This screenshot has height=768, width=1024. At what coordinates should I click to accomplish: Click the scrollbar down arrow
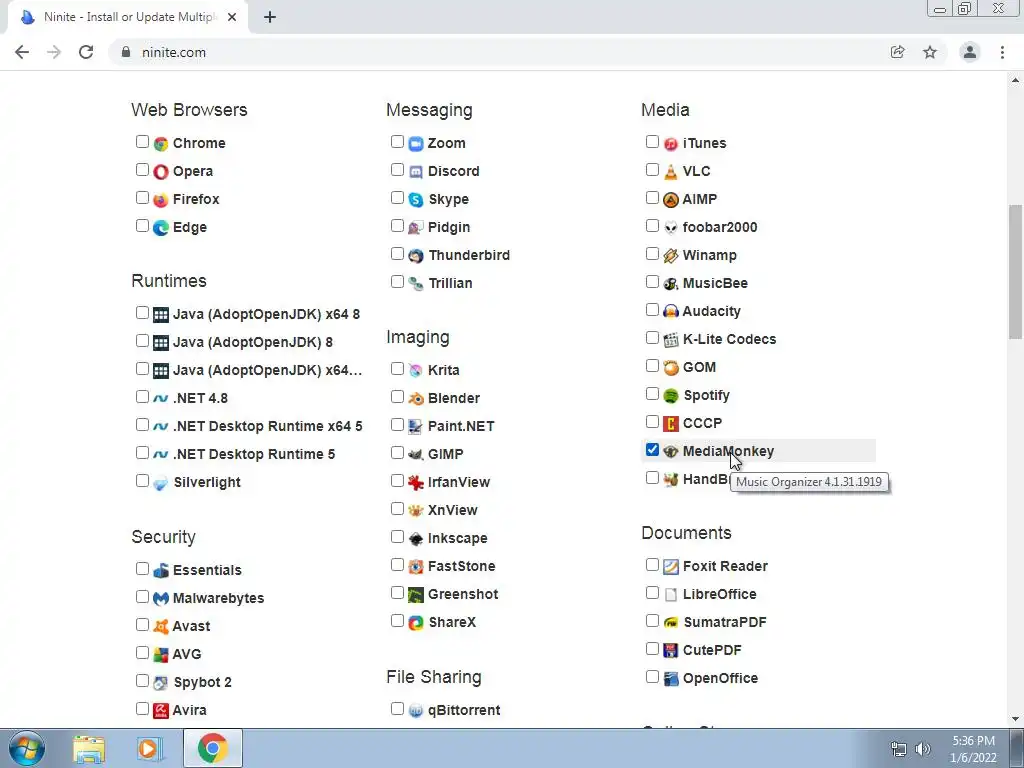pyautogui.click(x=1016, y=719)
